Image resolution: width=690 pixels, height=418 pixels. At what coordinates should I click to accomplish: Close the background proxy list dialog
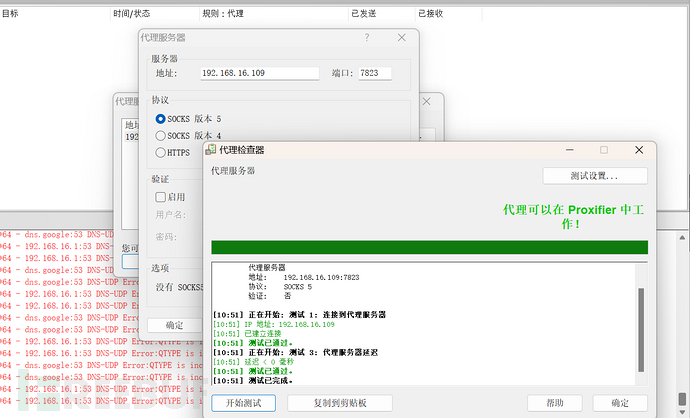click(x=426, y=102)
